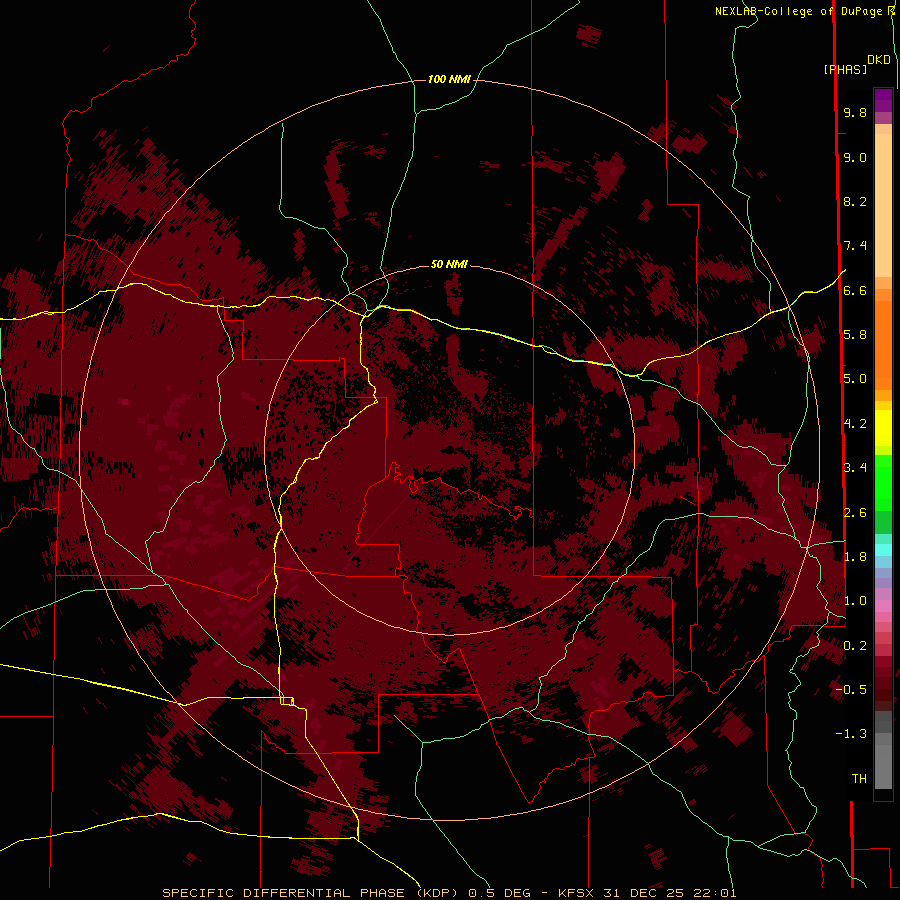Click the [PHAS] units label
The width and height of the screenshot is (900, 900).
(x=845, y=70)
